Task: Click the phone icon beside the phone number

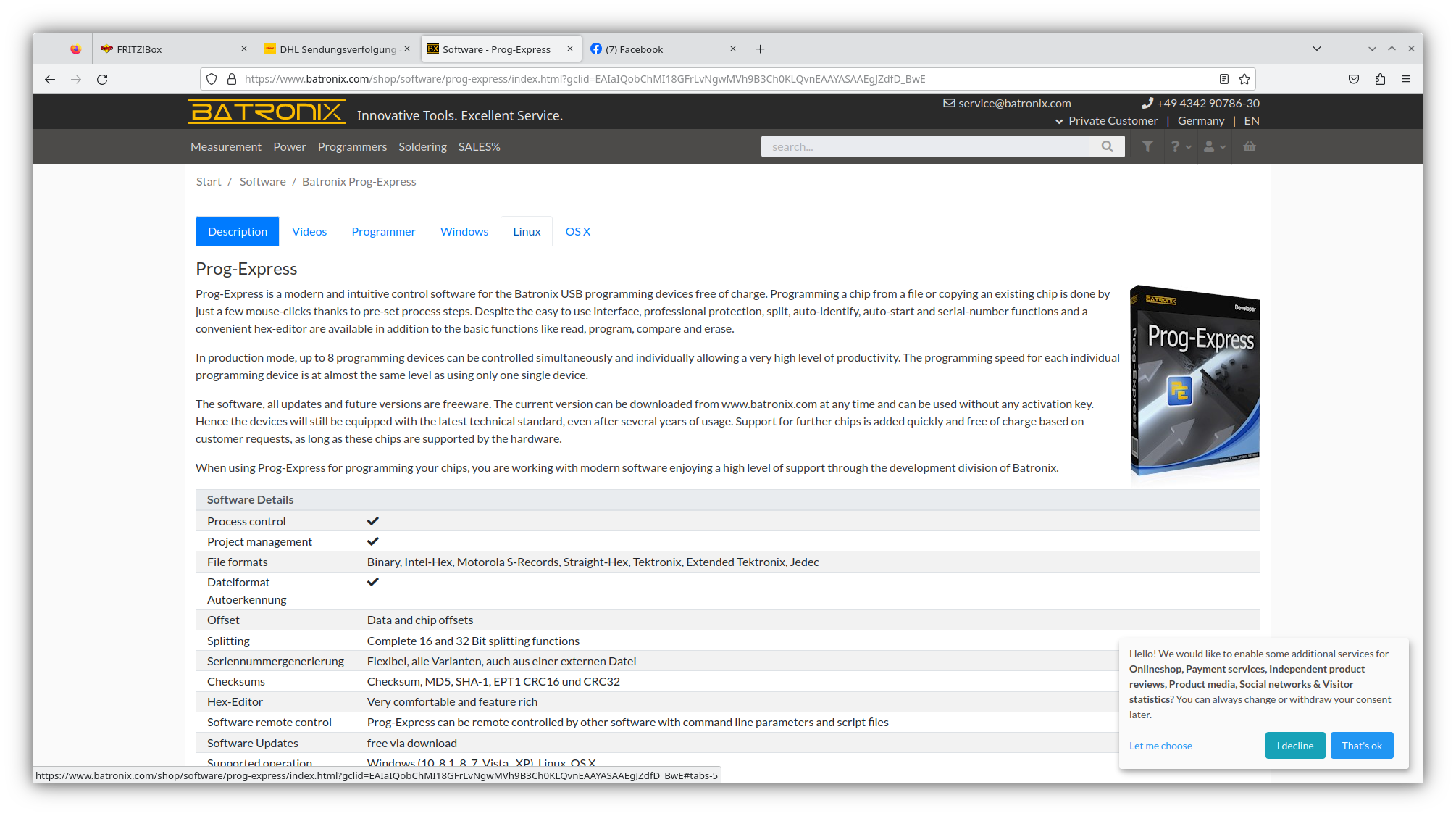Action: 1147,103
